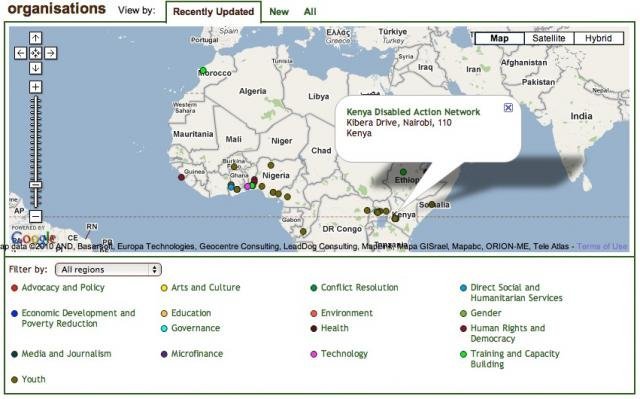Open Kenya Disabled Action Network link
The image size is (640, 399).
pos(413,112)
